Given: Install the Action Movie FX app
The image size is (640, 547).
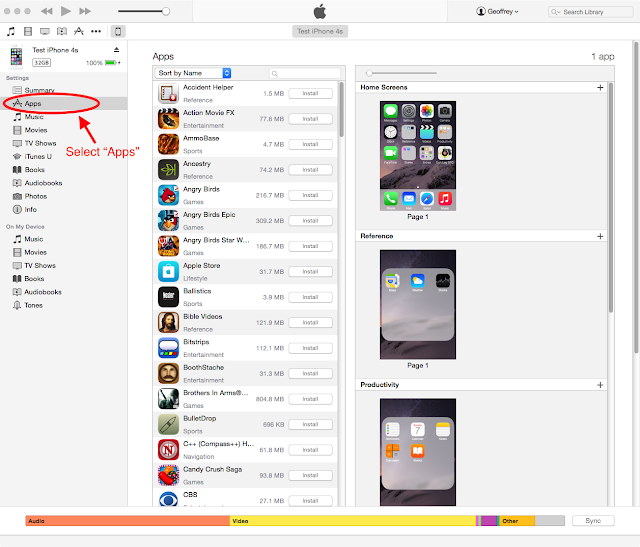Looking at the screenshot, I should point(310,119).
